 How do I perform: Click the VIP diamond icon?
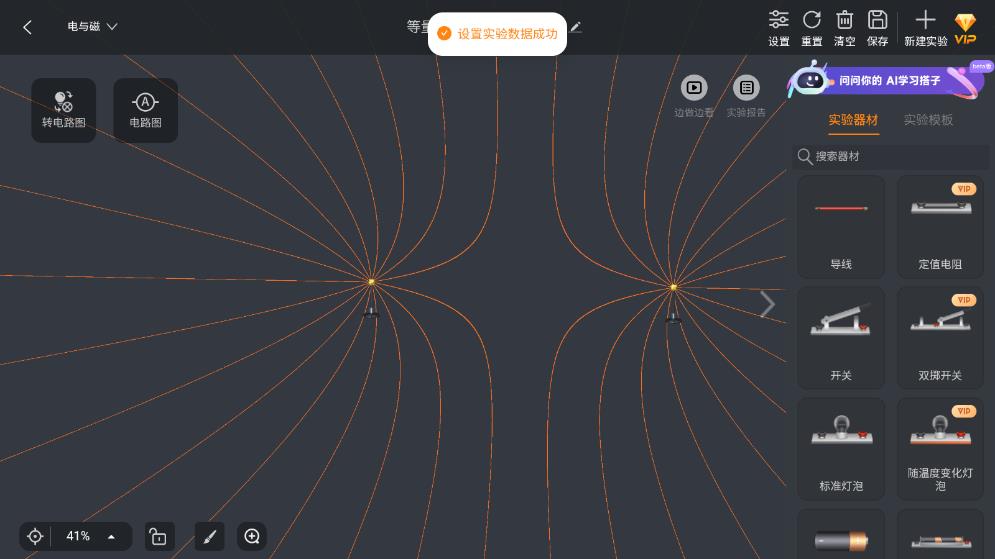[965, 27]
